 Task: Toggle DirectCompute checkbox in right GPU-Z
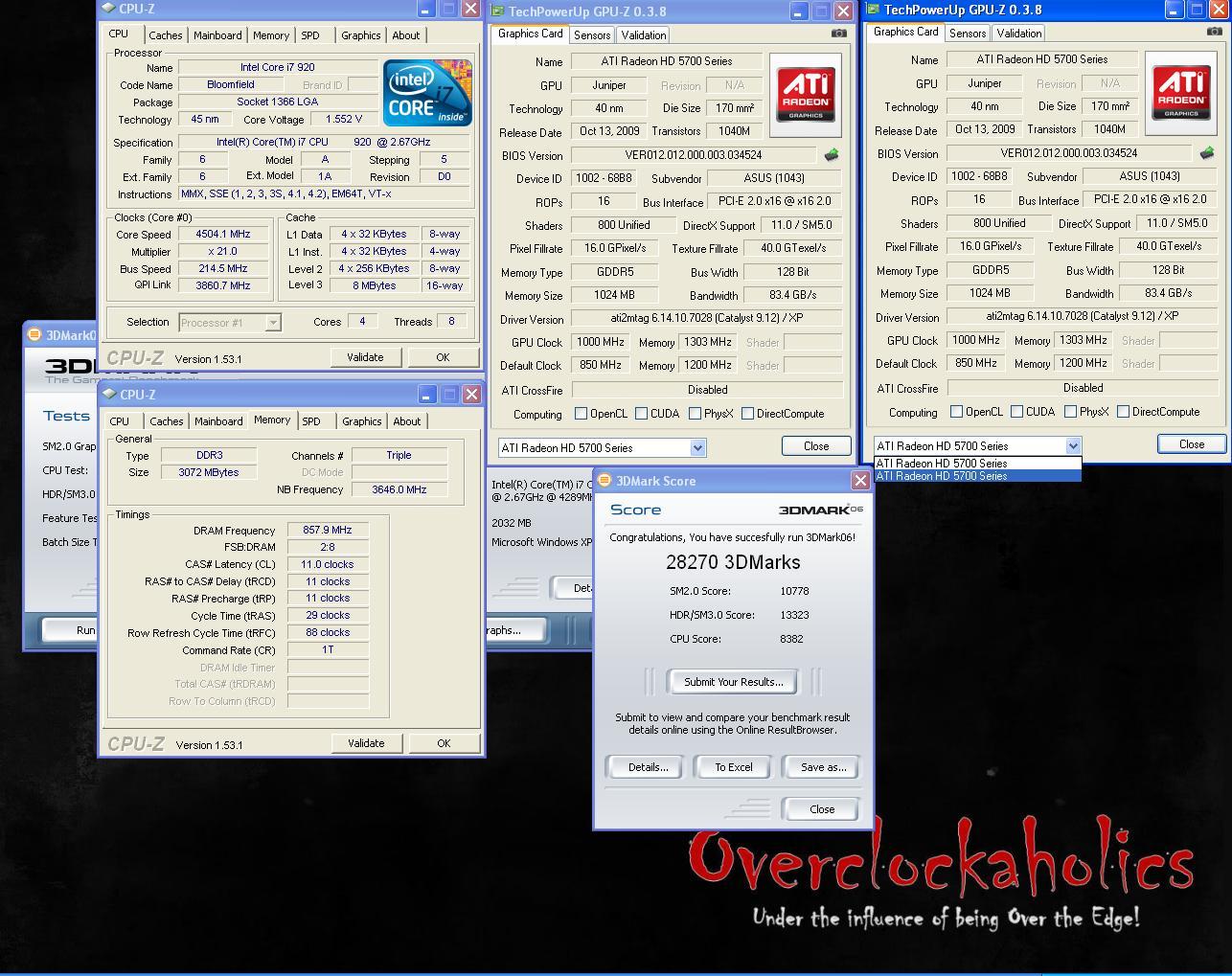1123,412
